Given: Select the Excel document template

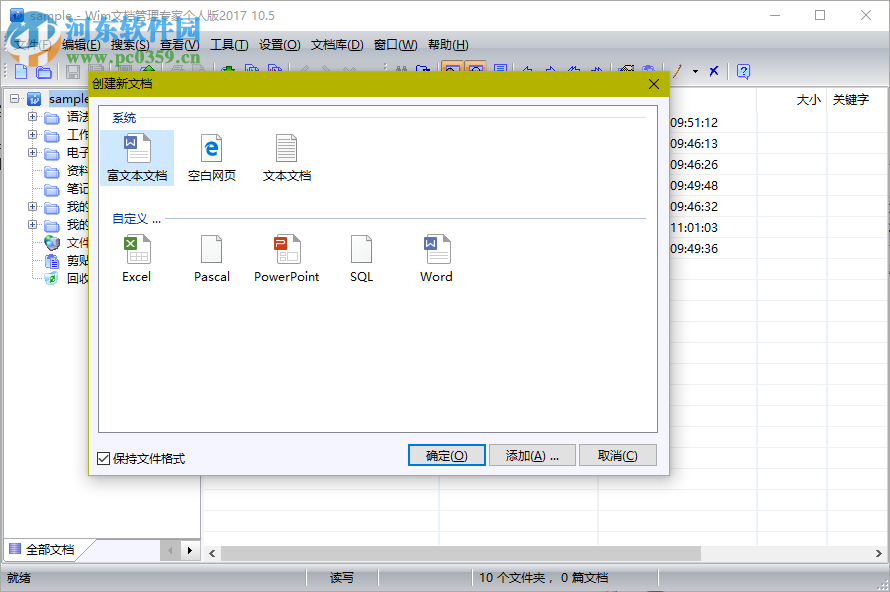Looking at the screenshot, I should [137, 259].
